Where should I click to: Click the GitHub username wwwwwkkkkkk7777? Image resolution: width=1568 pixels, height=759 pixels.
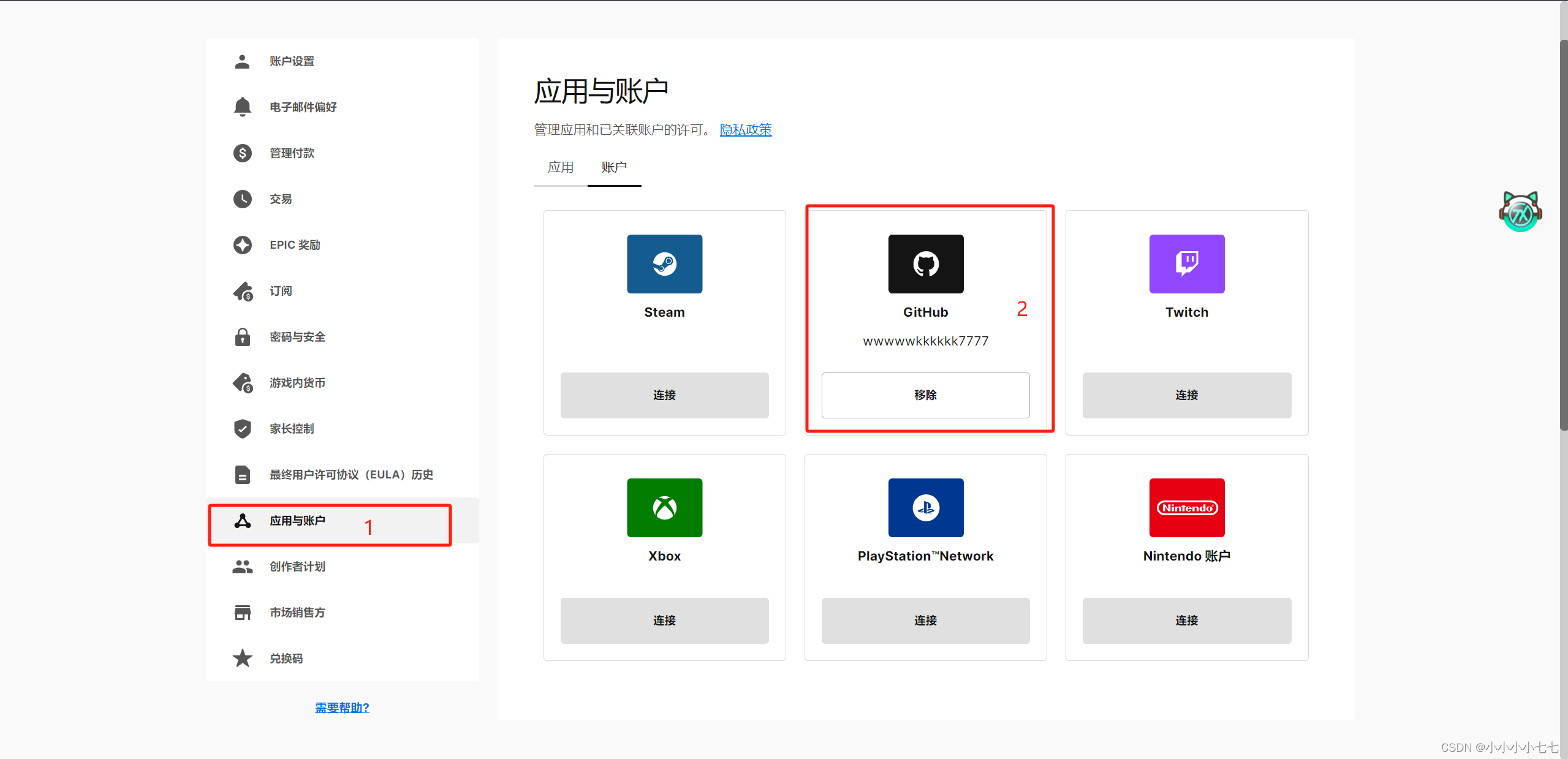(925, 341)
